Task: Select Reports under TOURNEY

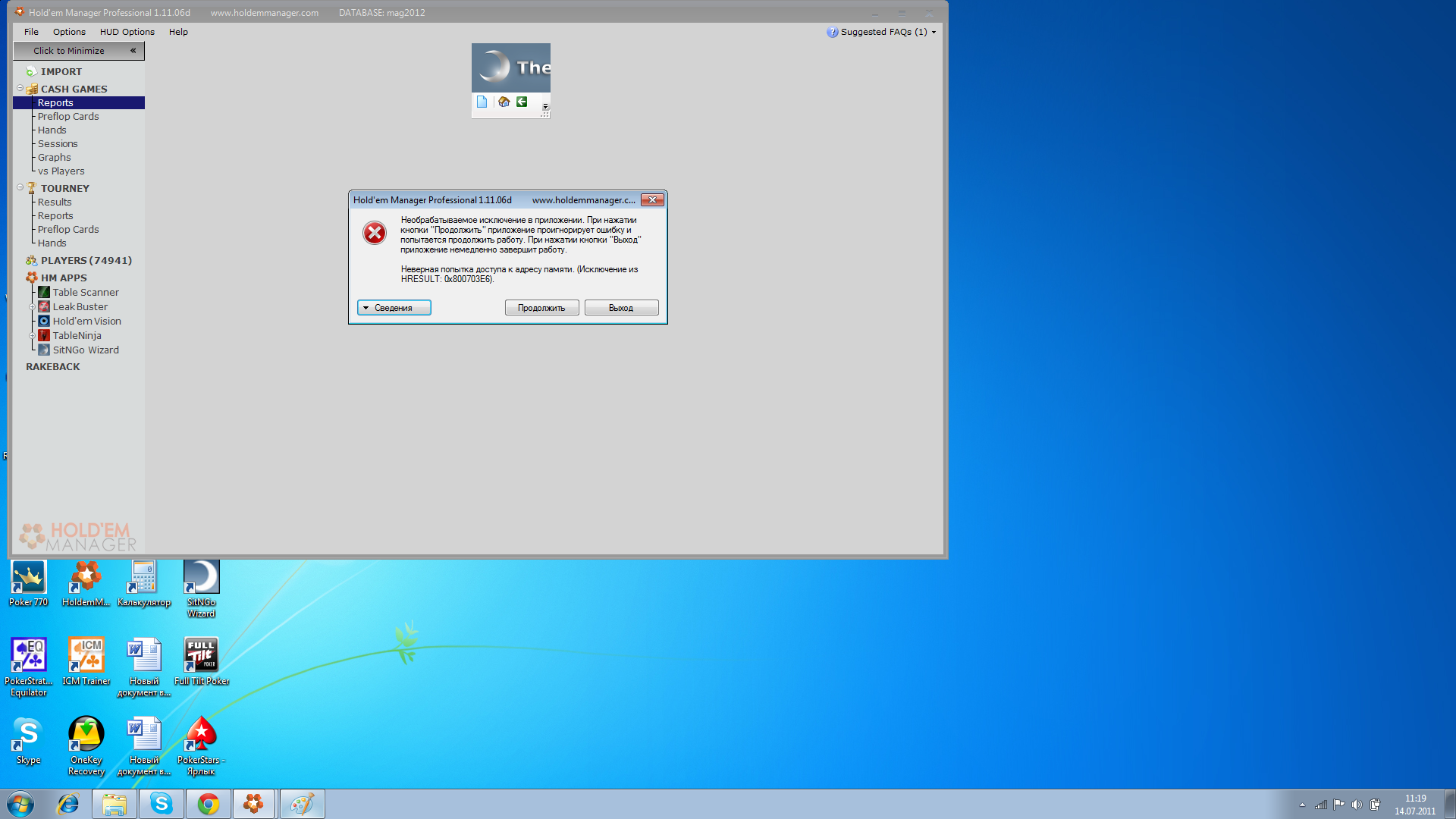Action: tap(55, 216)
